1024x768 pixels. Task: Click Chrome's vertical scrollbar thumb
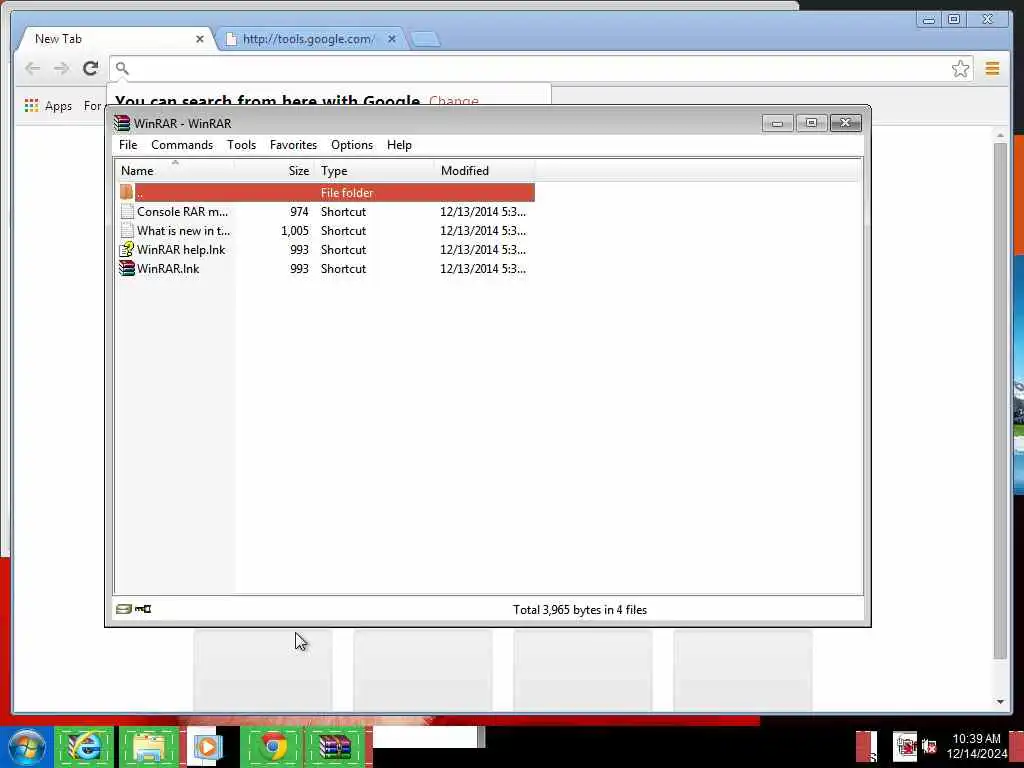click(x=1000, y=401)
